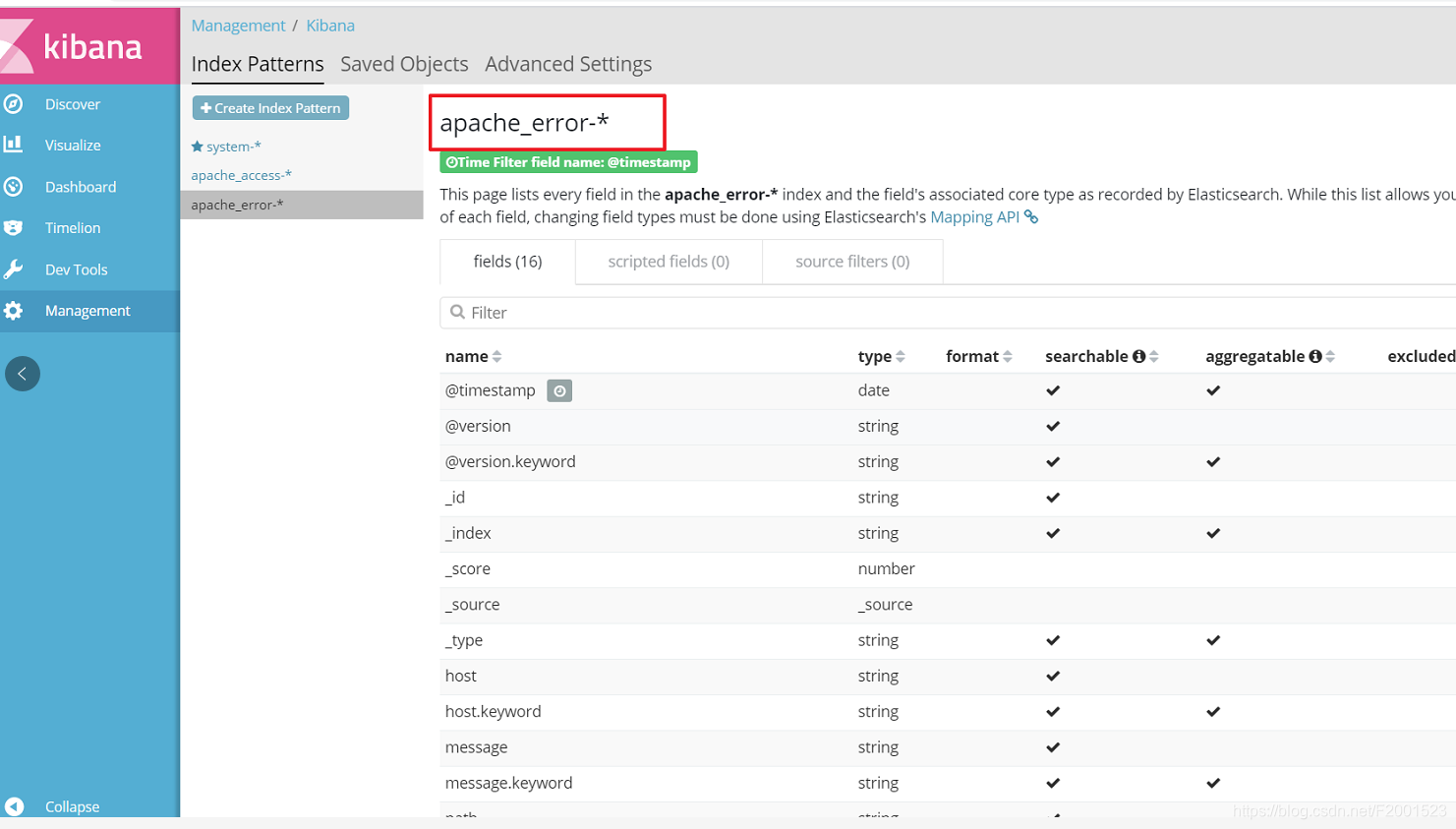Viewport: 1456px width, 829px height.
Task: Click the _index field name
Action: (x=468, y=533)
